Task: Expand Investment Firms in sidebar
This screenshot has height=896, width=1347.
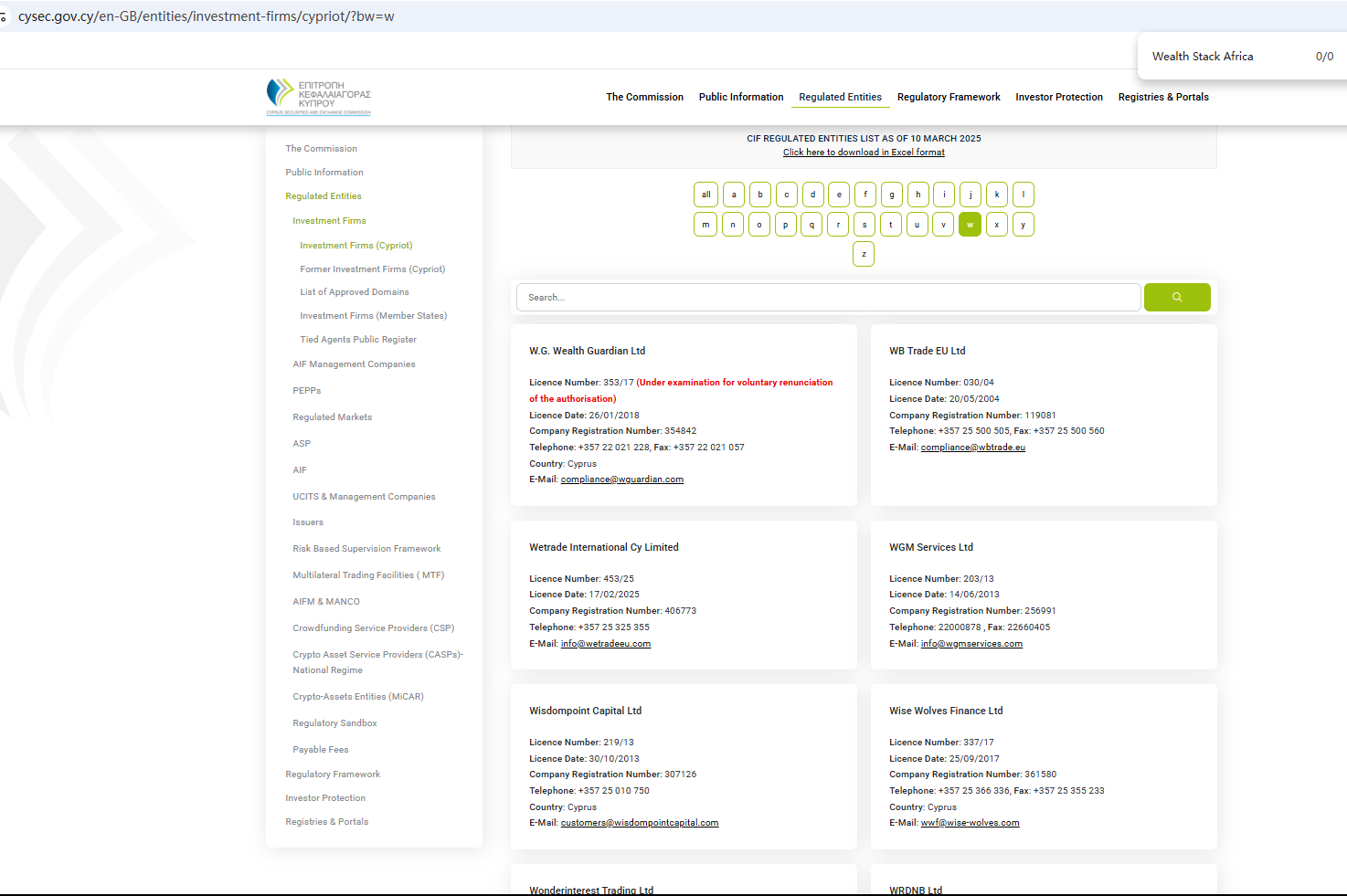Action: click(x=329, y=221)
